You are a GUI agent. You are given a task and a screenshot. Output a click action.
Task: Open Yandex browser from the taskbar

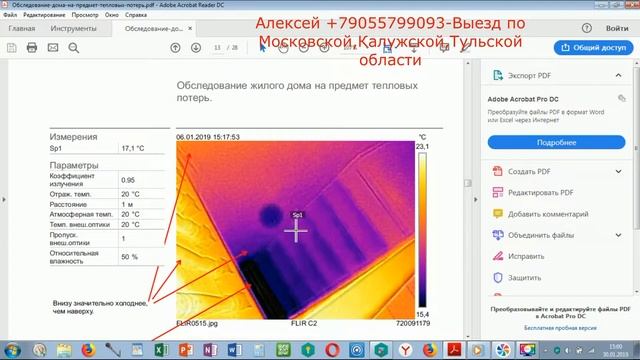coord(405,350)
